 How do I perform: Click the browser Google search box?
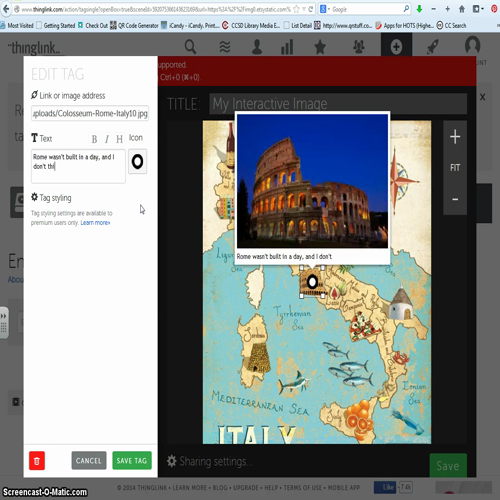(x=365, y=9)
